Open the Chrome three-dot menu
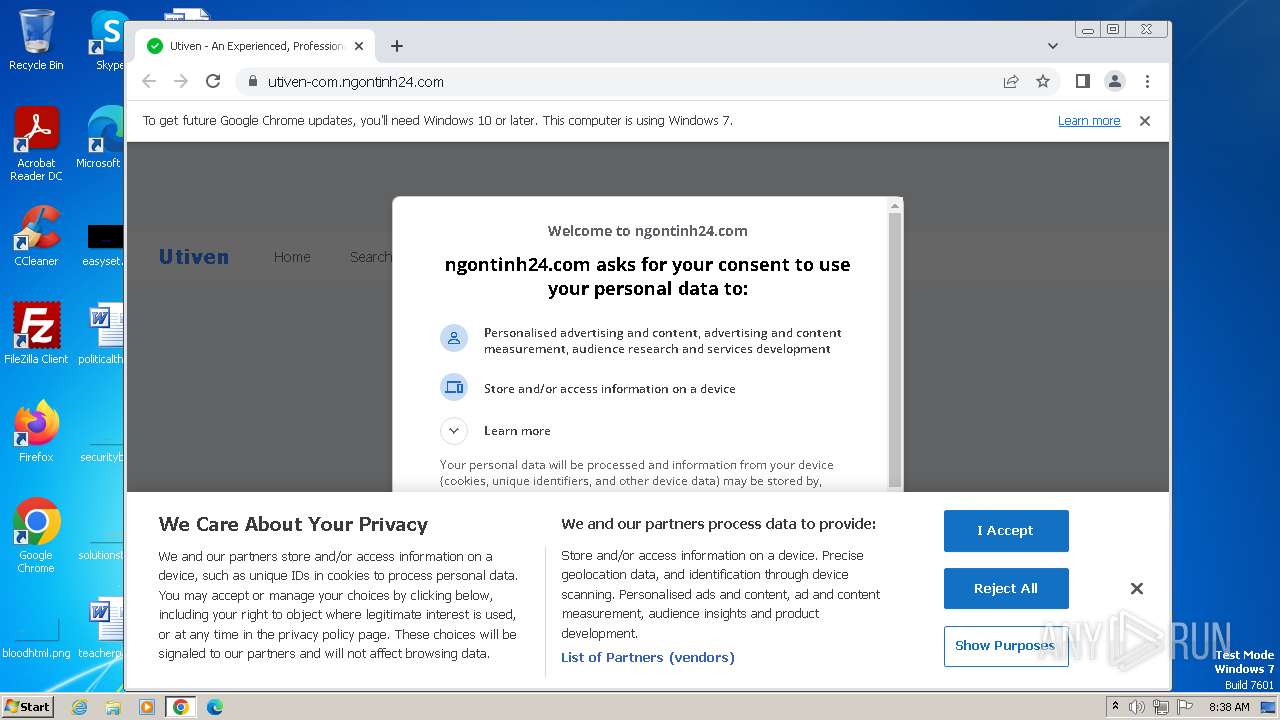1280x720 pixels. (x=1147, y=82)
